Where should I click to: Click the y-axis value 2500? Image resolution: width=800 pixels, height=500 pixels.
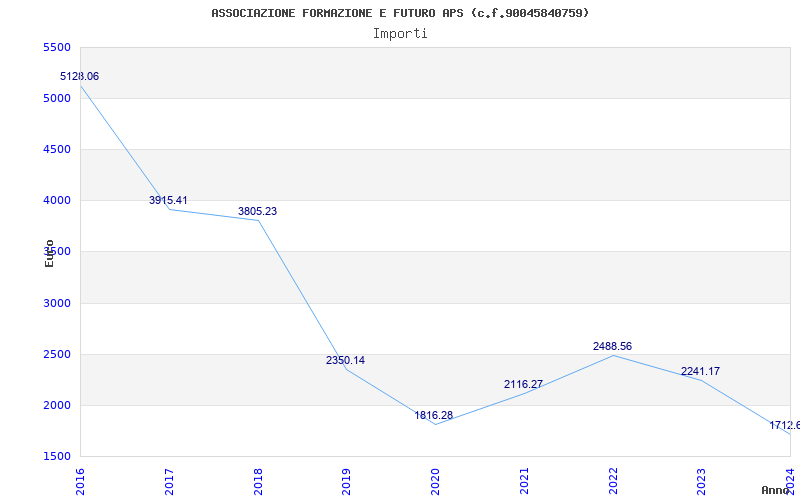[57, 354]
